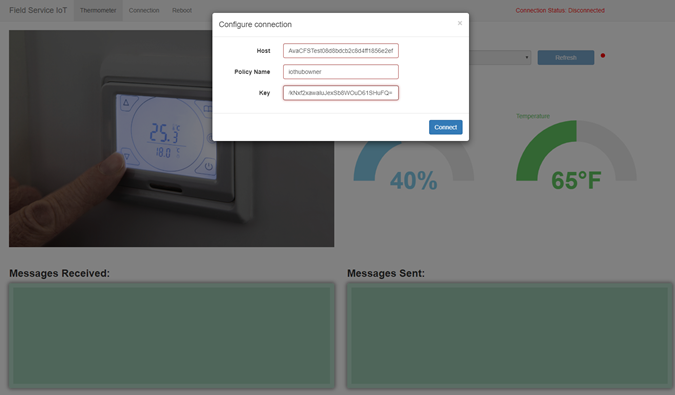Click the Messages Received box

pos(171,336)
